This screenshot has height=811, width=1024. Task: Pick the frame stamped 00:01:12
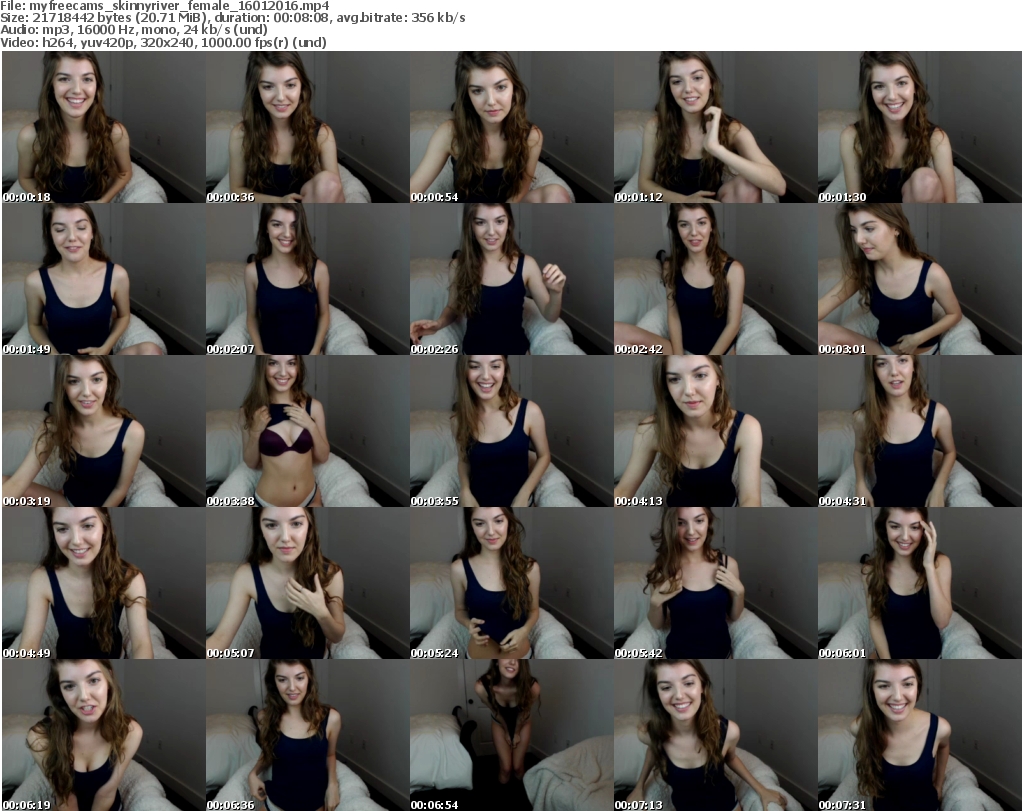pos(715,127)
